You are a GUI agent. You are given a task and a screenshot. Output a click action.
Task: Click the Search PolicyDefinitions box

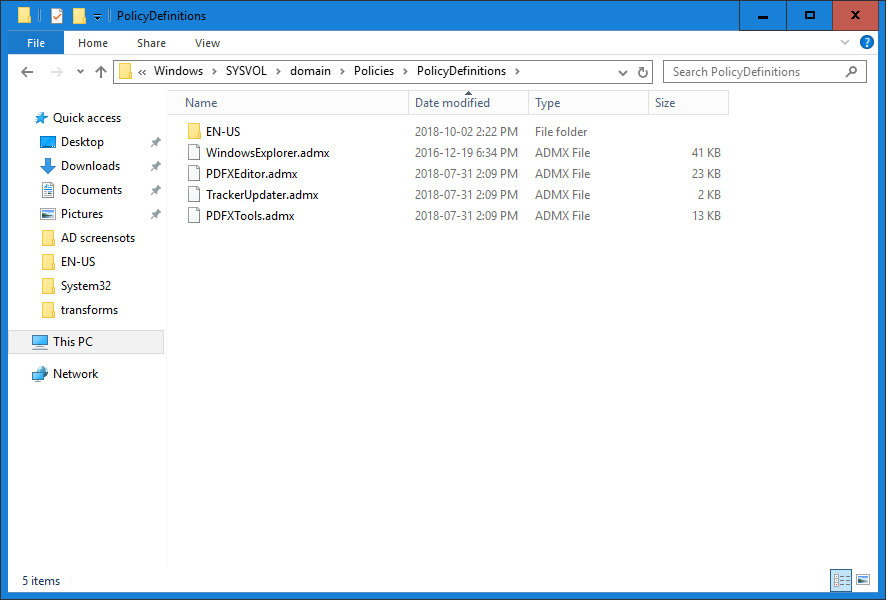point(756,72)
